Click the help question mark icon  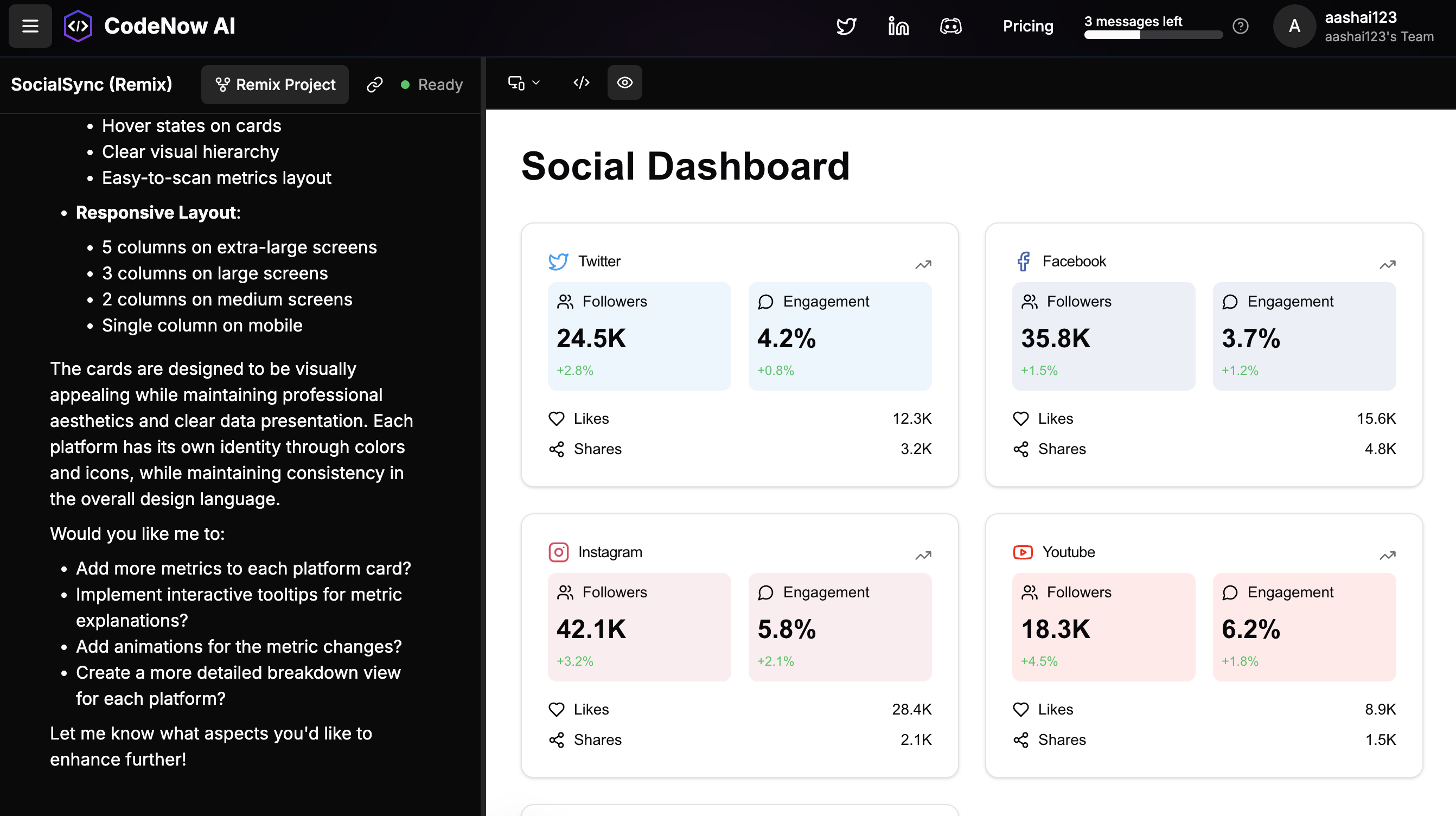tap(1240, 26)
